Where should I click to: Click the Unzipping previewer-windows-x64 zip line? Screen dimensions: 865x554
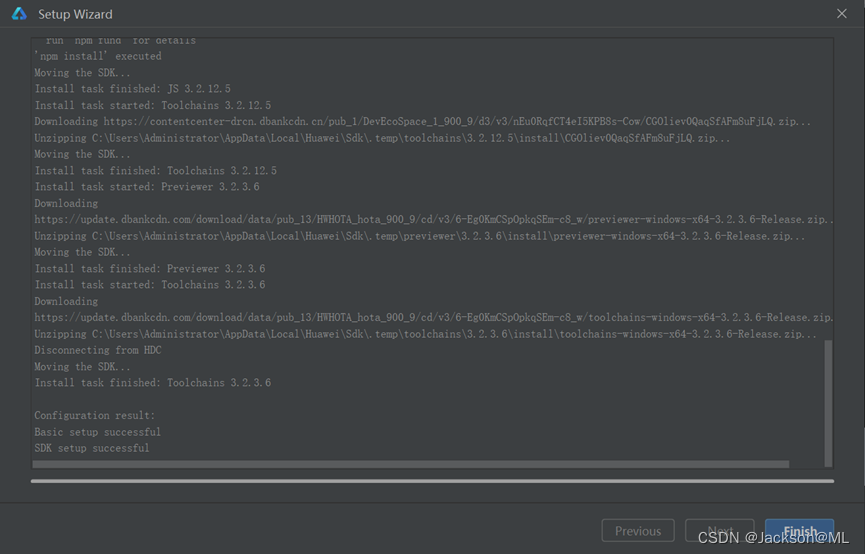pos(420,236)
